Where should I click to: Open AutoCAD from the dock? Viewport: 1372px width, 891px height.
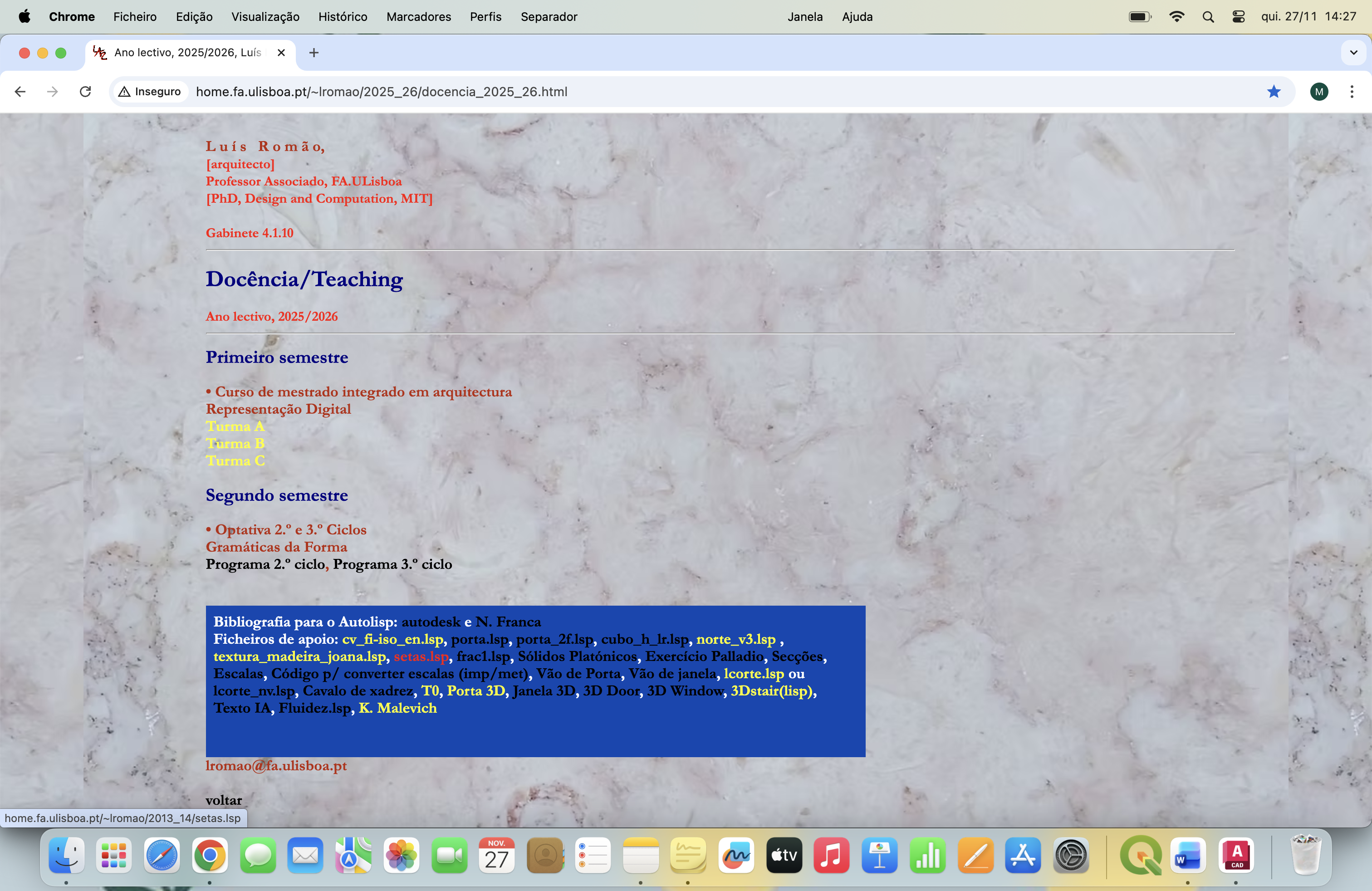pos(1236,855)
